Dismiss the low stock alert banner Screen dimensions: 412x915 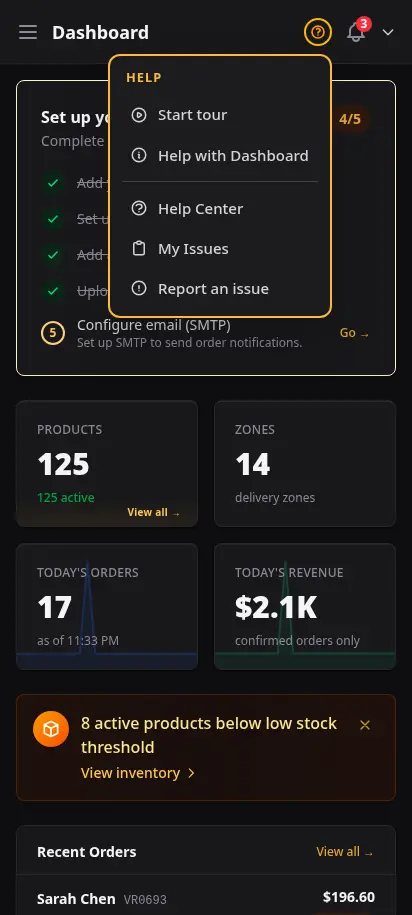(x=365, y=725)
